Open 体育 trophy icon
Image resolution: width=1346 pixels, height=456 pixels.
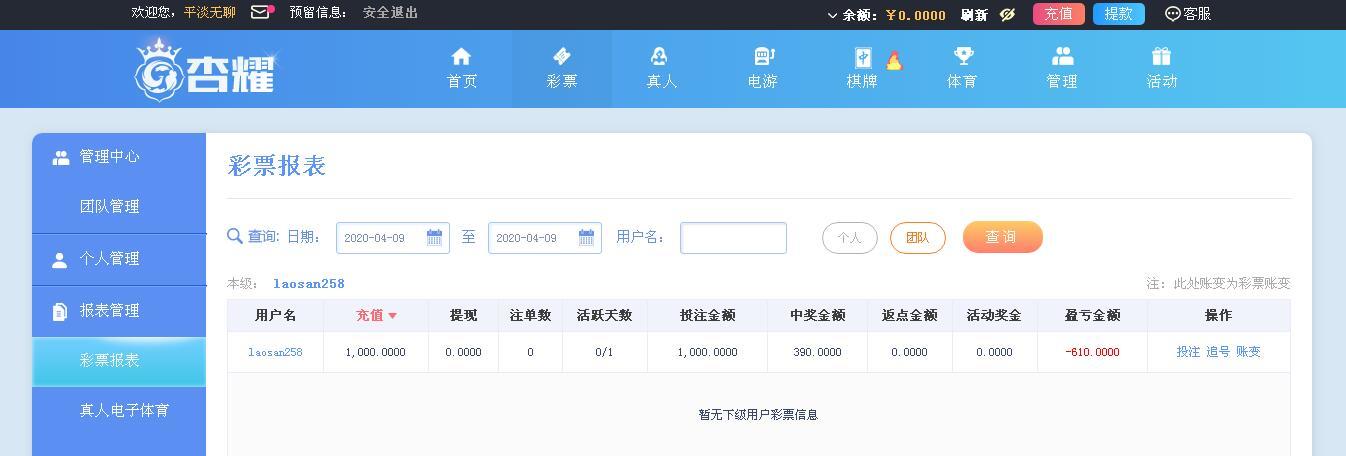962,56
